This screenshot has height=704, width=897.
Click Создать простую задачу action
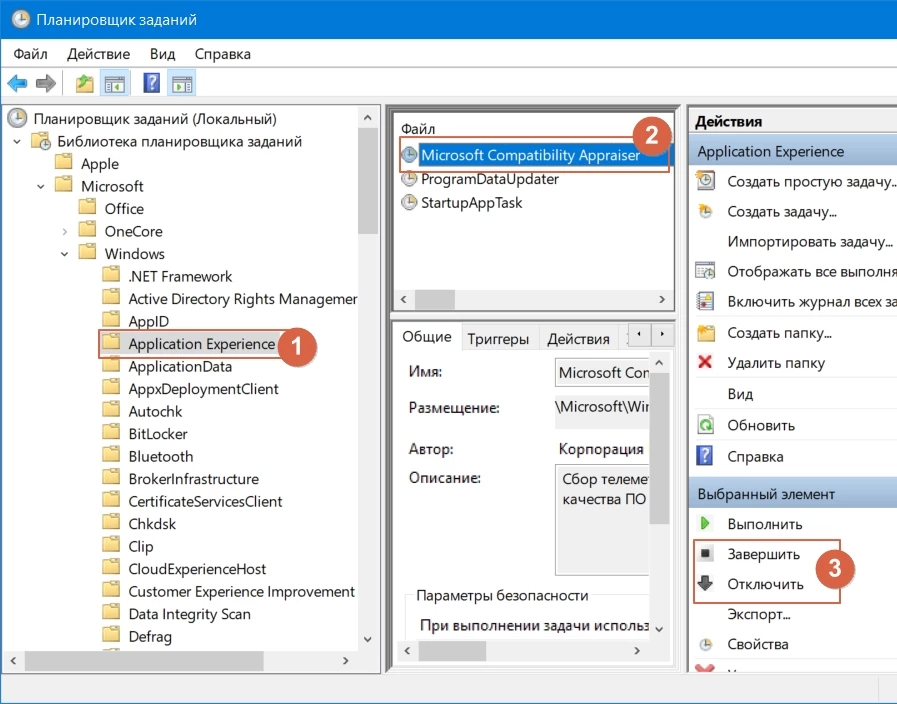(x=809, y=181)
